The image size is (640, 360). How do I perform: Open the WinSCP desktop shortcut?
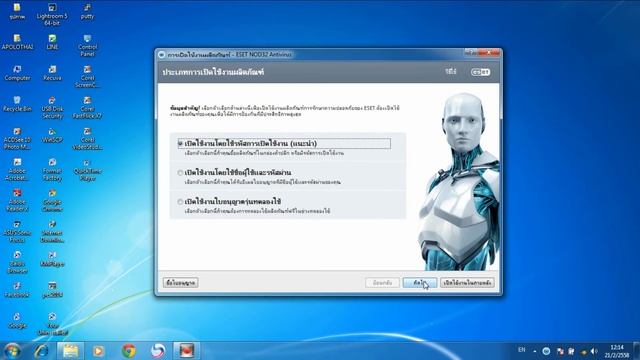coord(52,136)
